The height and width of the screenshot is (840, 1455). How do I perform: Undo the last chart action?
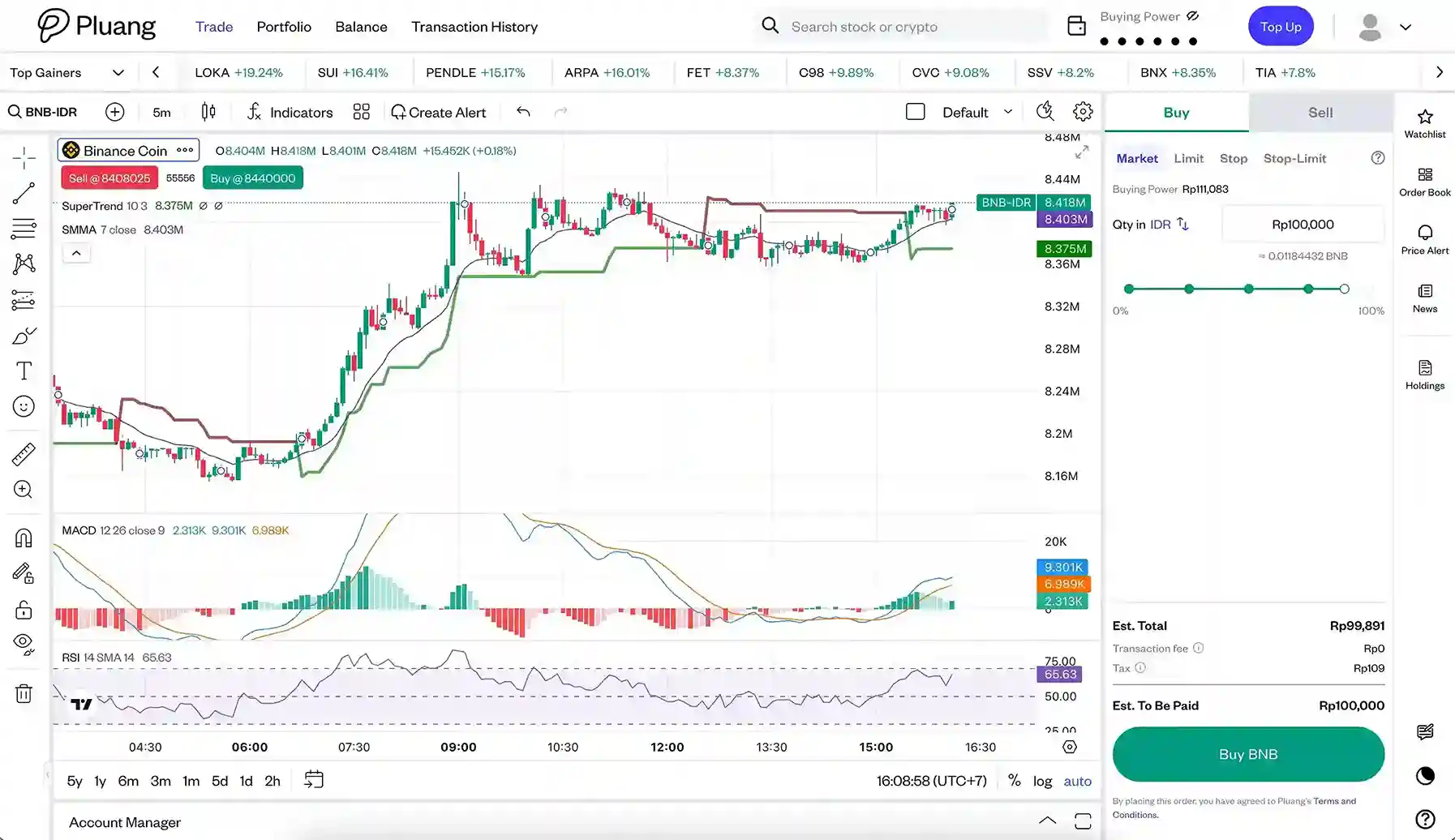point(523,112)
